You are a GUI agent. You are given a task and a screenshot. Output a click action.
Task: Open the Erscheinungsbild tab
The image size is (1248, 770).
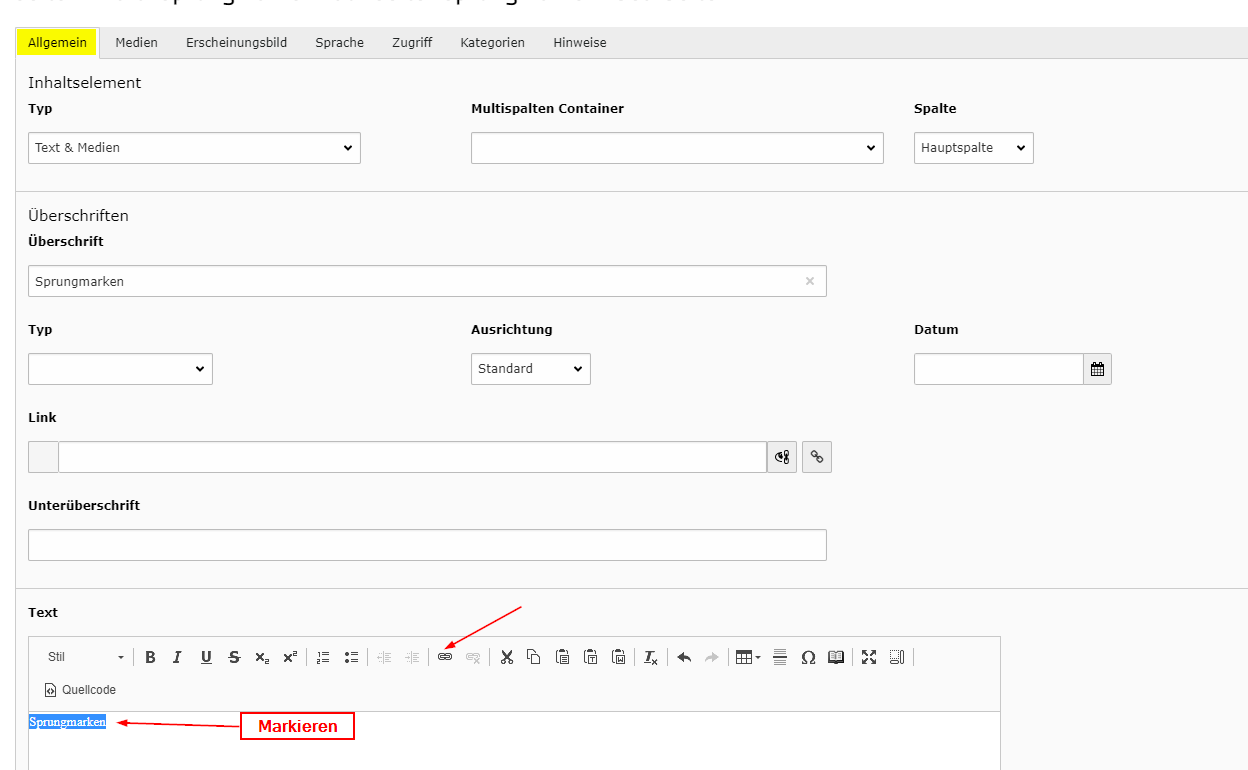(x=236, y=43)
